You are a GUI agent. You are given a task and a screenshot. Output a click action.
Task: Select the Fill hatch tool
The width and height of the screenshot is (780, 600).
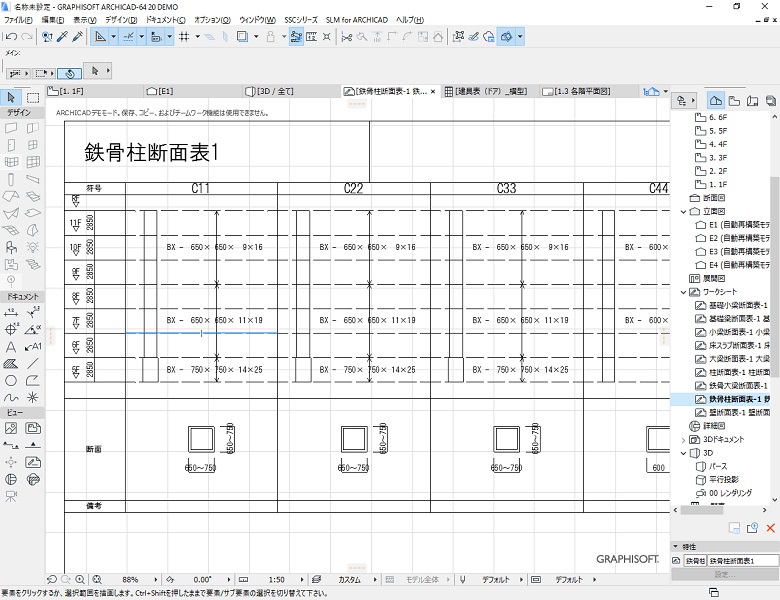pyautogui.click(x=11, y=364)
